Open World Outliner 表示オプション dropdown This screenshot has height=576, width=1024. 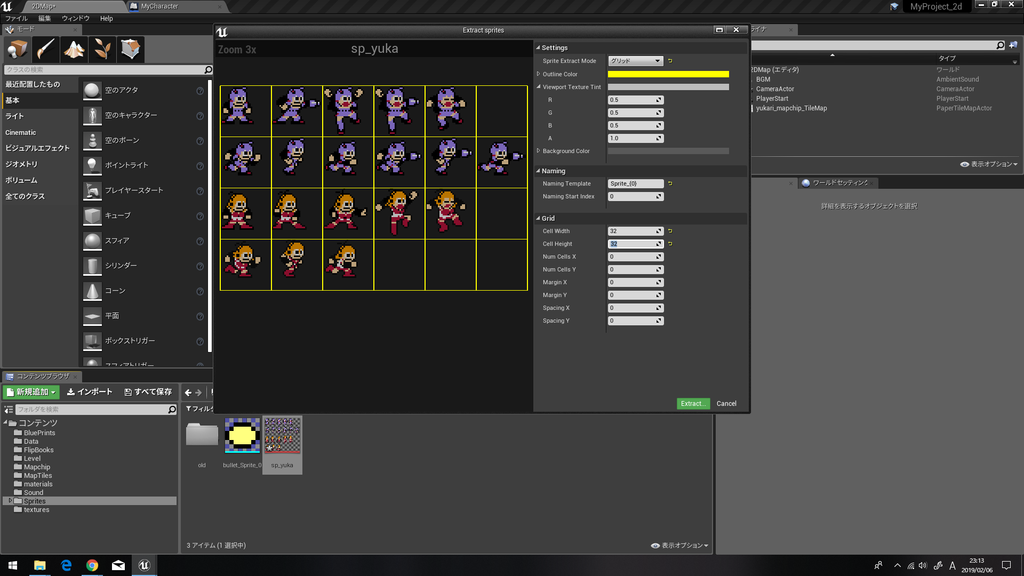pyautogui.click(x=989, y=164)
